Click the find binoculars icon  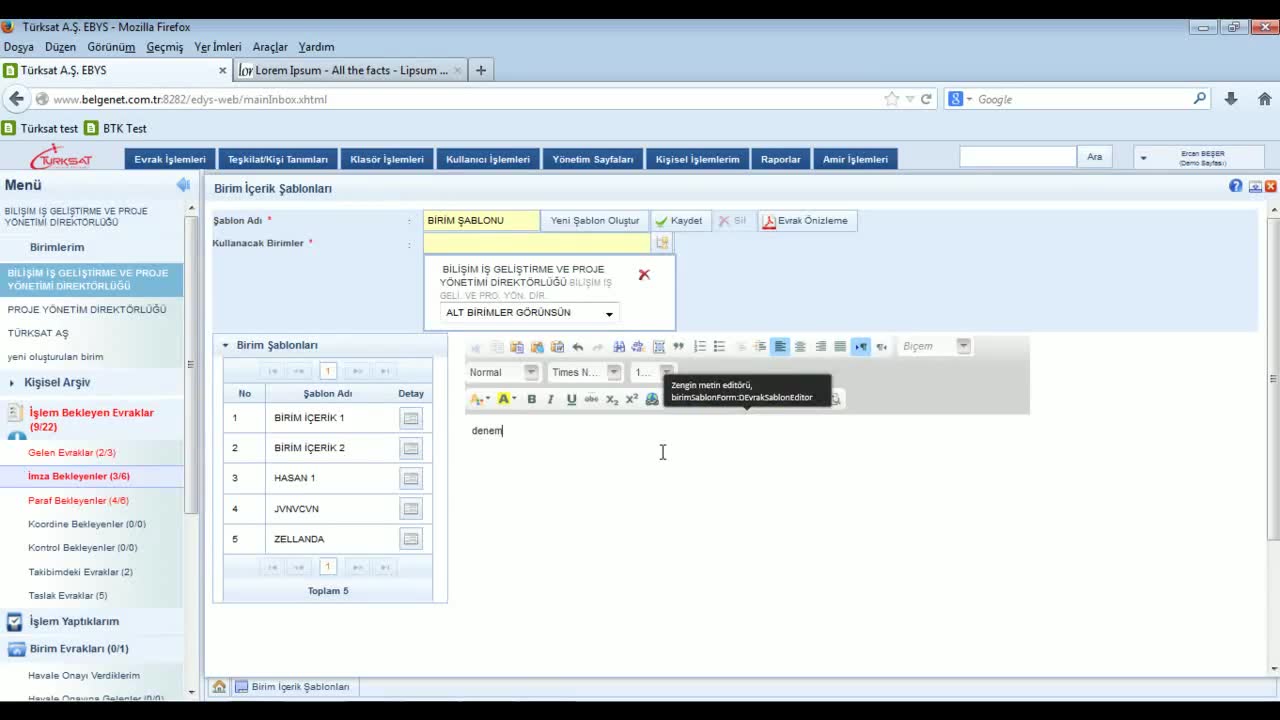click(619, 347)
